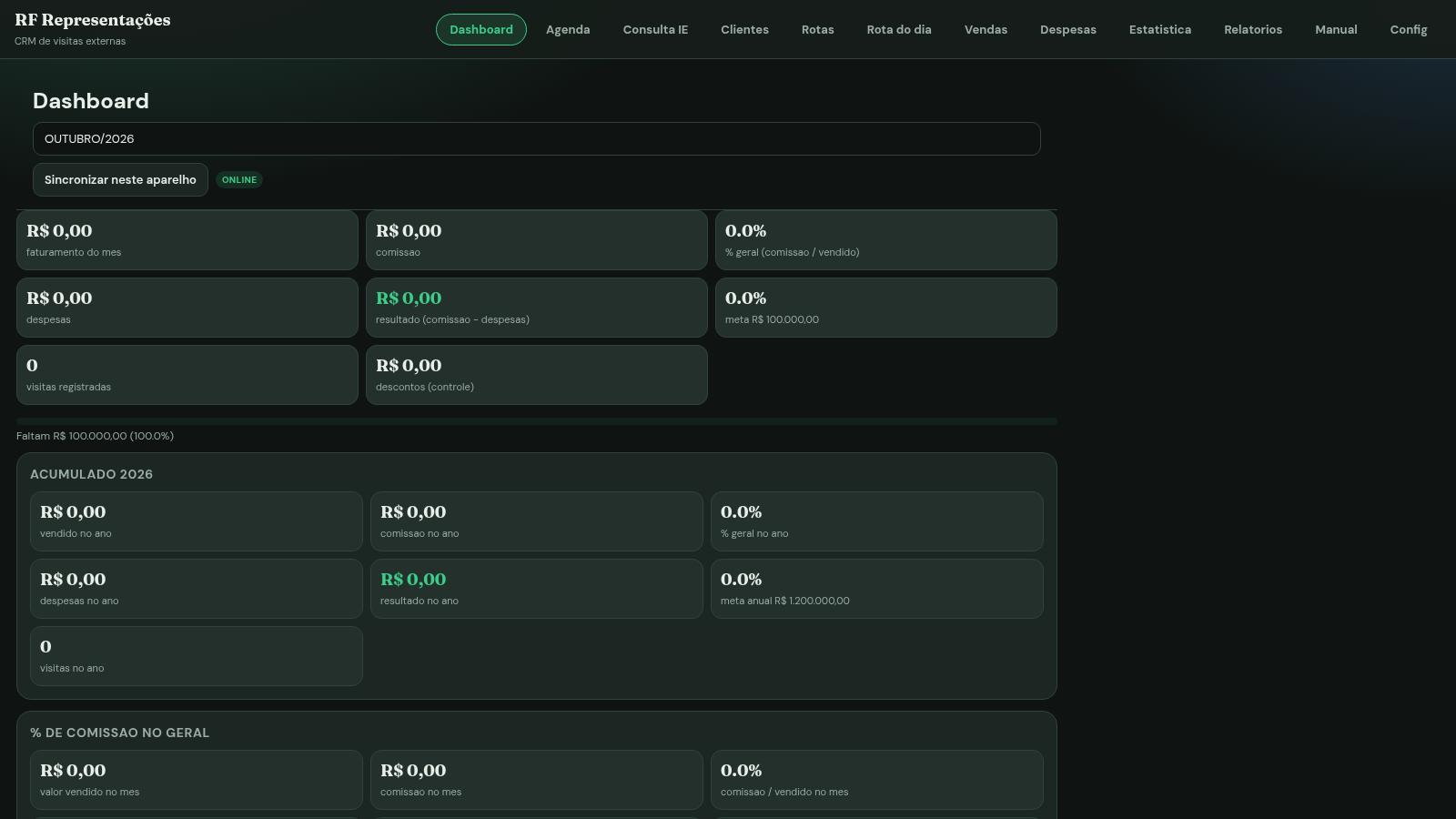Click the "faturamento do mes" label
1456x819 pixels.
click(x=74, y=253)
